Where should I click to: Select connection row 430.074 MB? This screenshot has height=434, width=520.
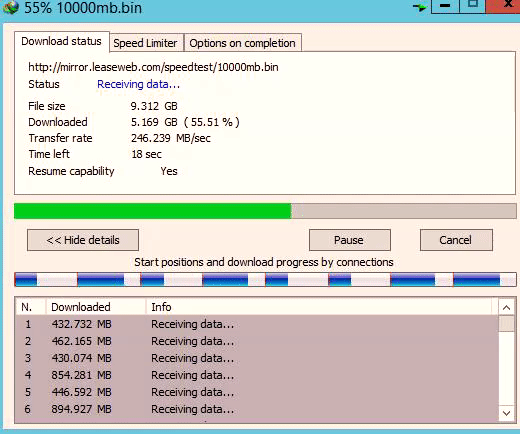click(257, 358)
